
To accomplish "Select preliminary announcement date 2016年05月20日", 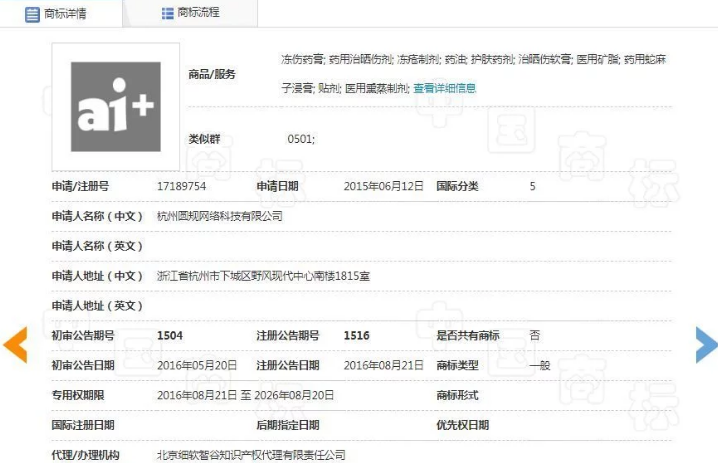I will tap(197, 365).
